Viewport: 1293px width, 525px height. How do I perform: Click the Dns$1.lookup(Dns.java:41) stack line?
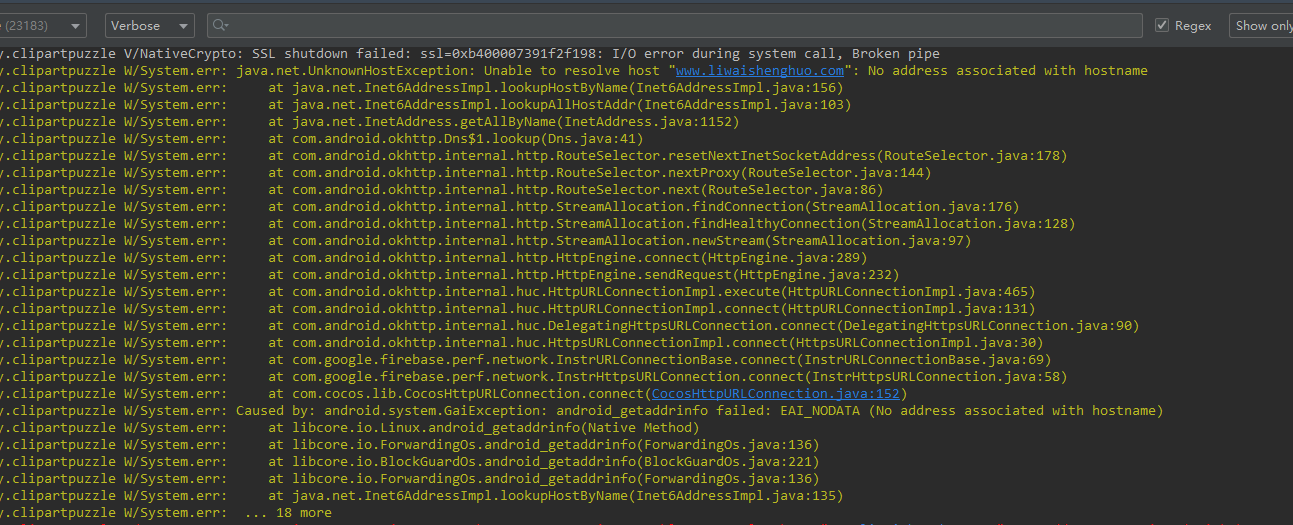click(322, 139)
